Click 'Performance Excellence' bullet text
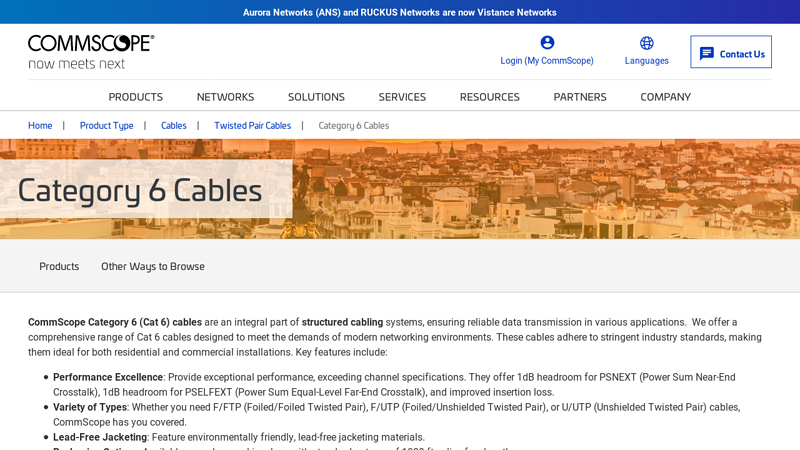This screenshot has height=450, width=800. pos(108,377)
